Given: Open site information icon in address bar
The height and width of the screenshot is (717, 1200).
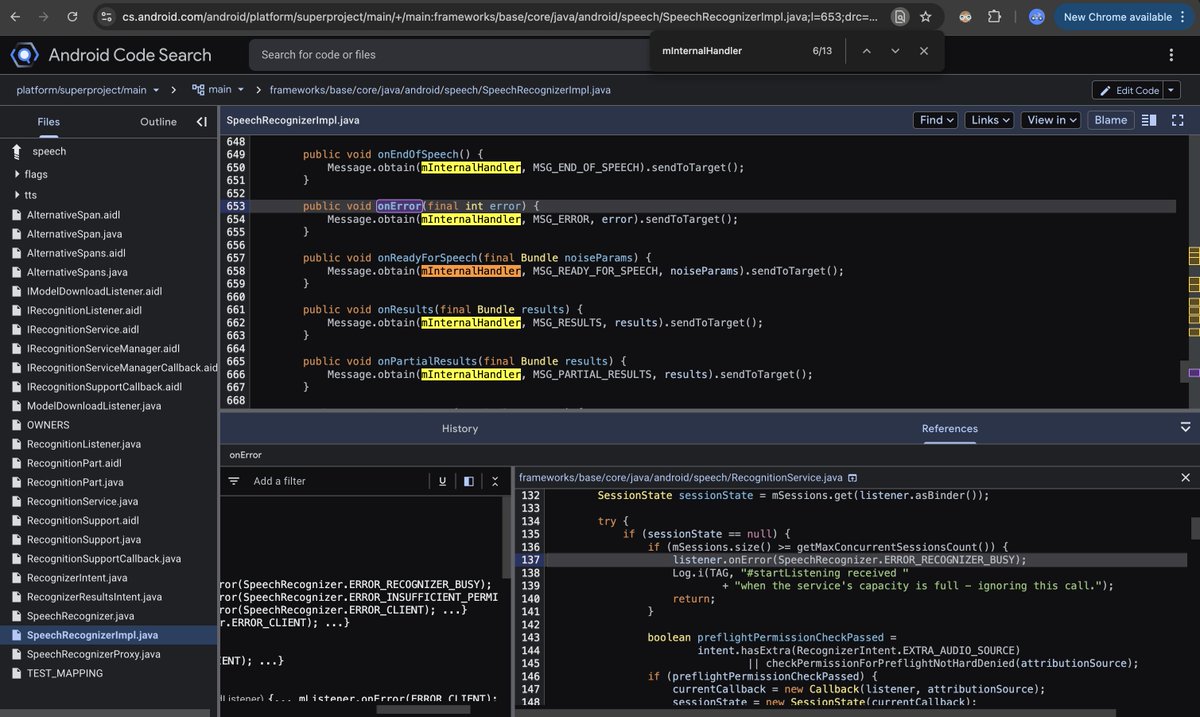Looking at the screenshot, I should tap(107, 17).
